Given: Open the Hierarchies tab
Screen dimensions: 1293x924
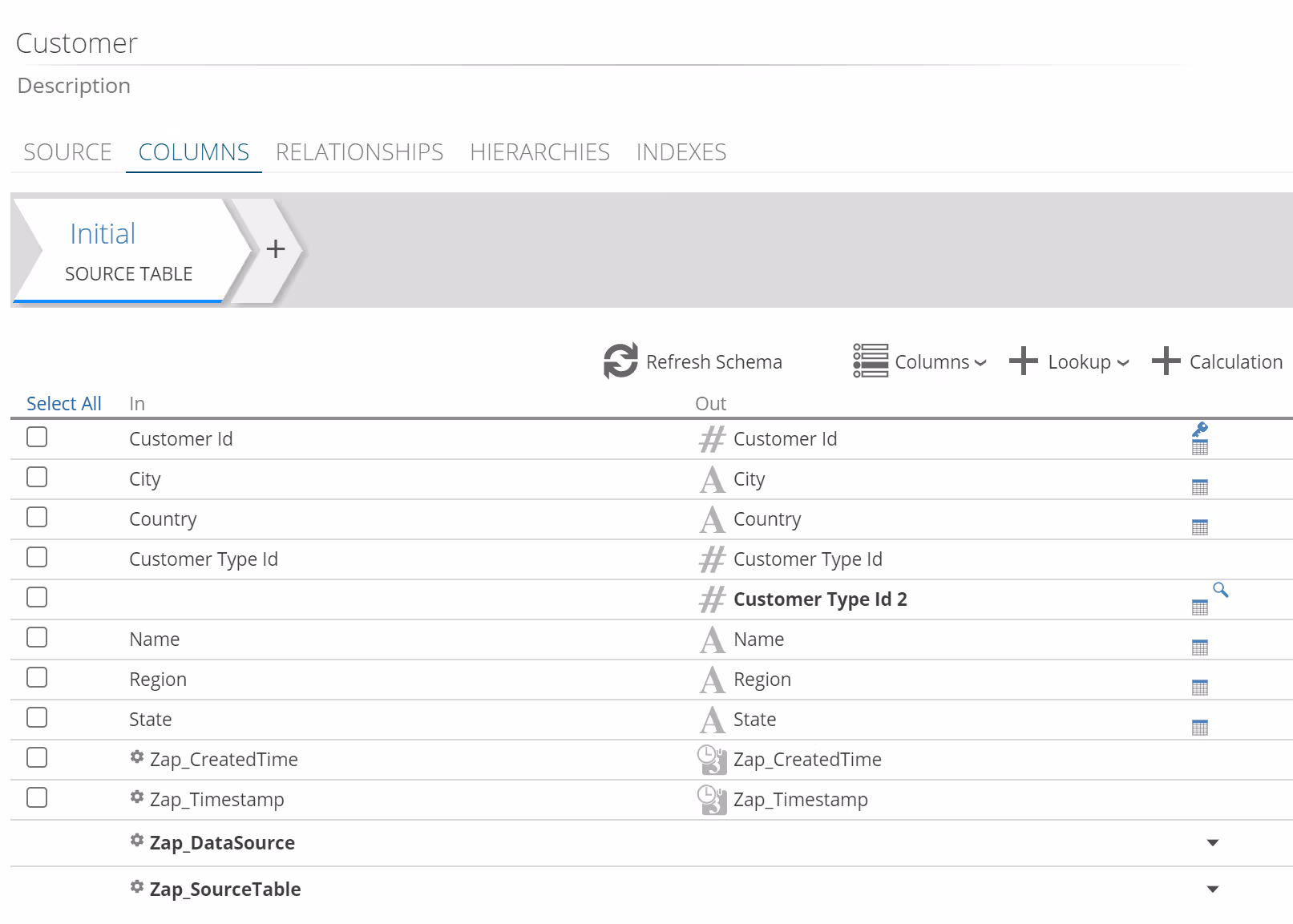Looking at the screenshot, I should 539,152.
